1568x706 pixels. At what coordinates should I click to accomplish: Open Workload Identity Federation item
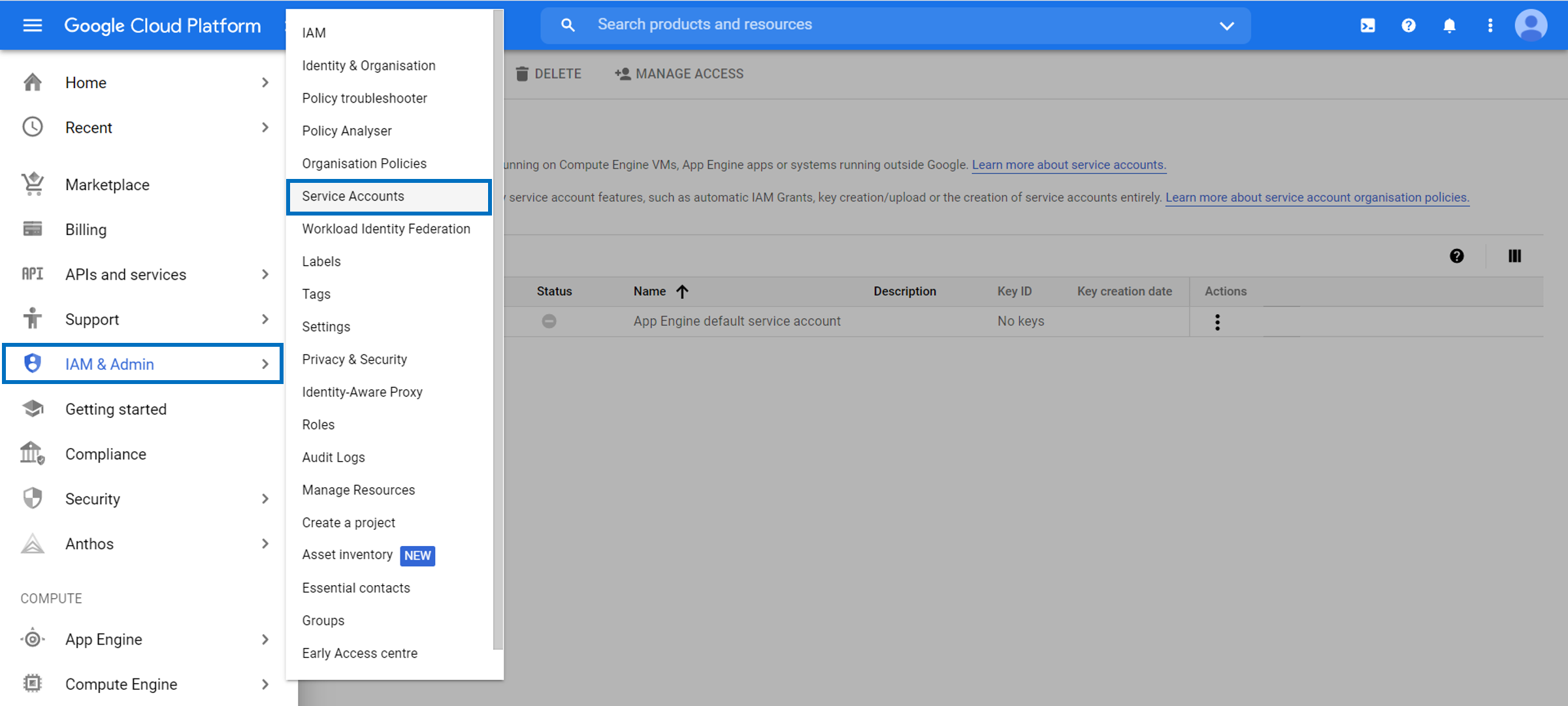point(385,229)
